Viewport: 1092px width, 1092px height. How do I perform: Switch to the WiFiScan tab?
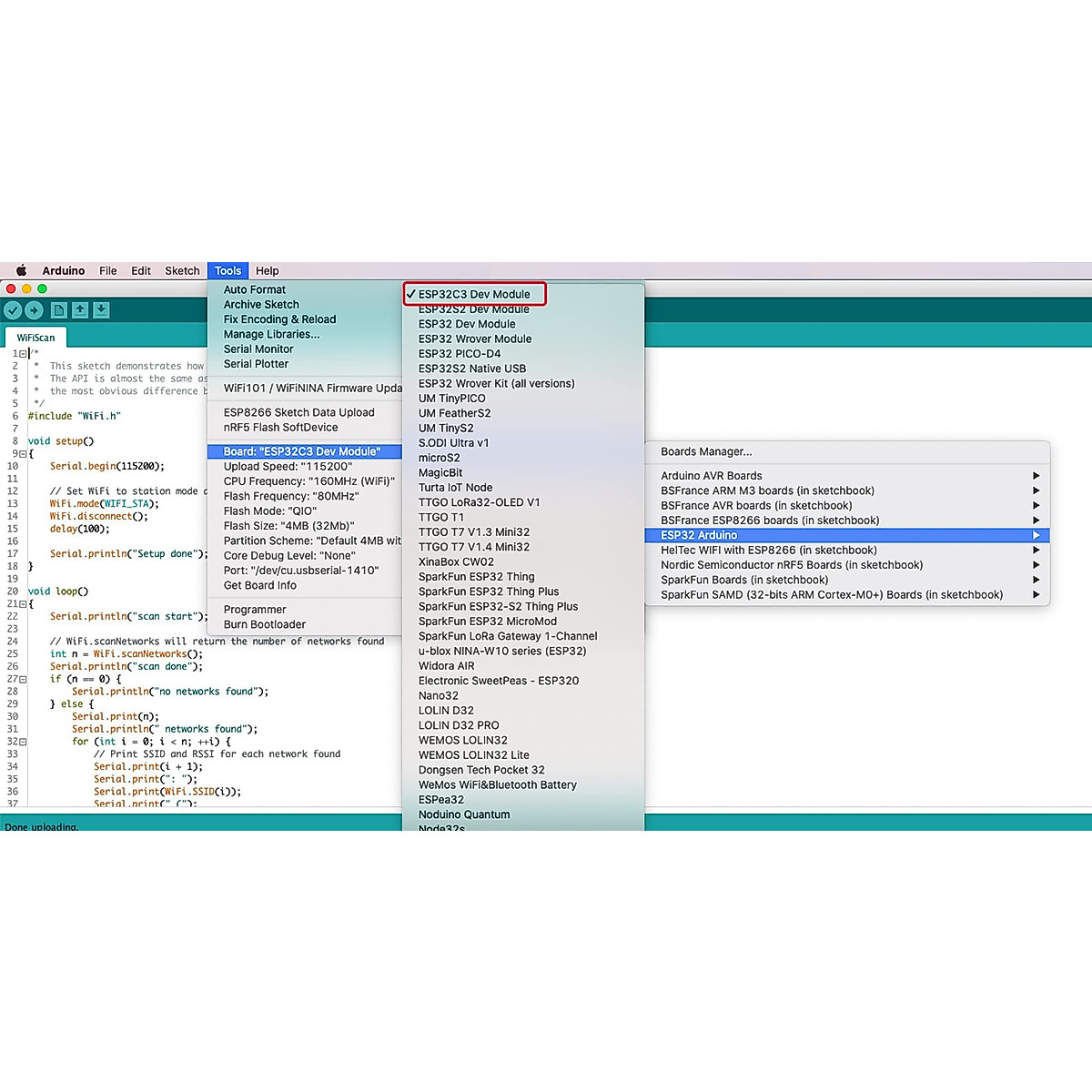[x=35, y=338]
